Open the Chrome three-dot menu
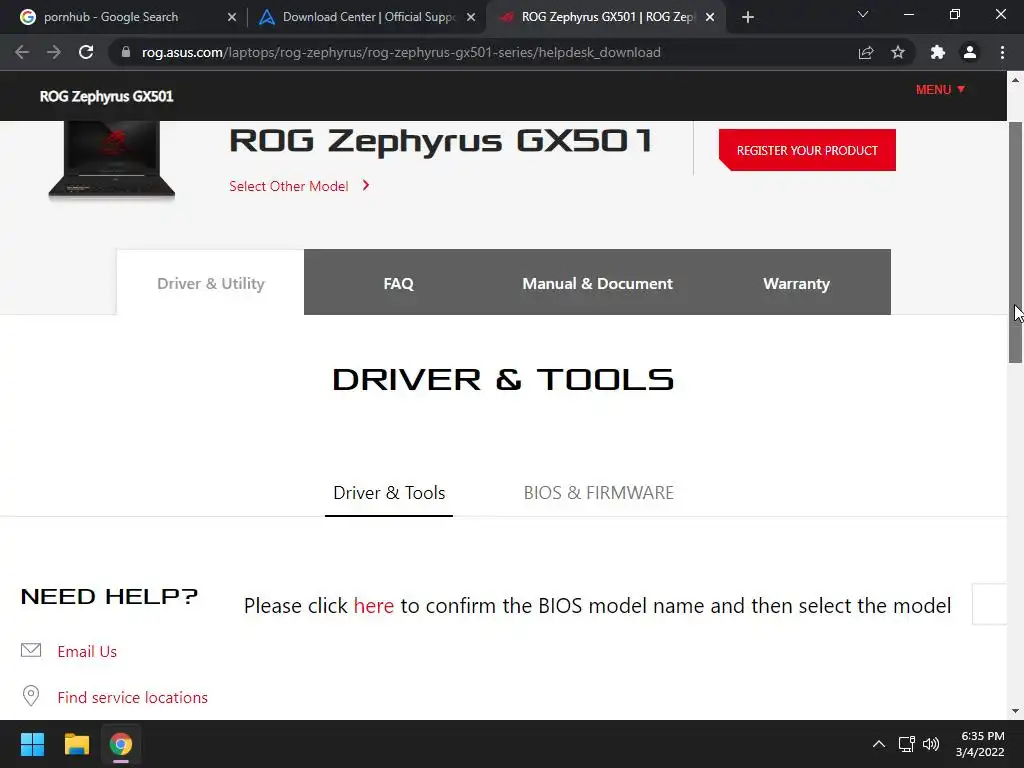The width and height of the screenshot is (1024, 768). [x=1002, y=52]
